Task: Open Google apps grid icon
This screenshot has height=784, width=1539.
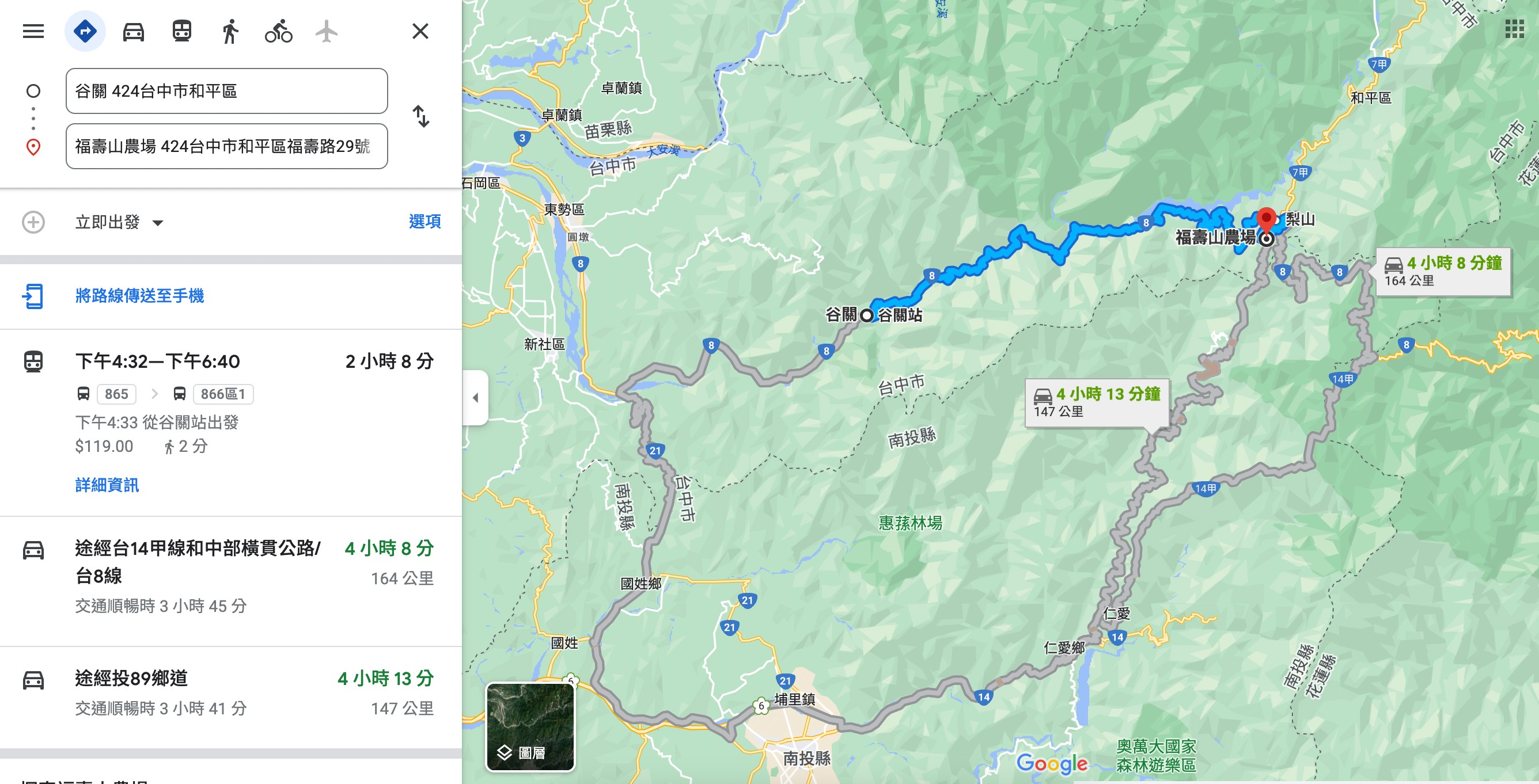Action: click(x=1514, y=29)
